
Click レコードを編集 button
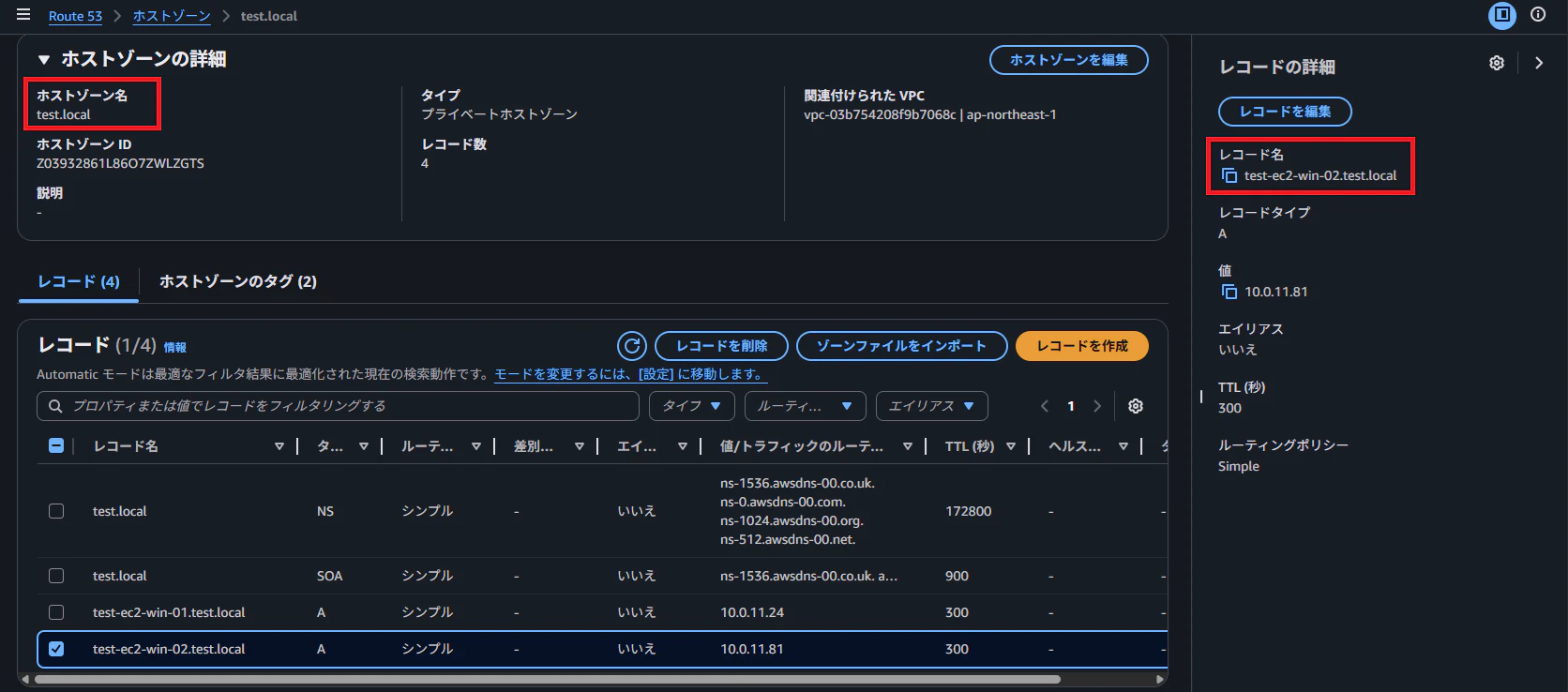(1285, 112)
